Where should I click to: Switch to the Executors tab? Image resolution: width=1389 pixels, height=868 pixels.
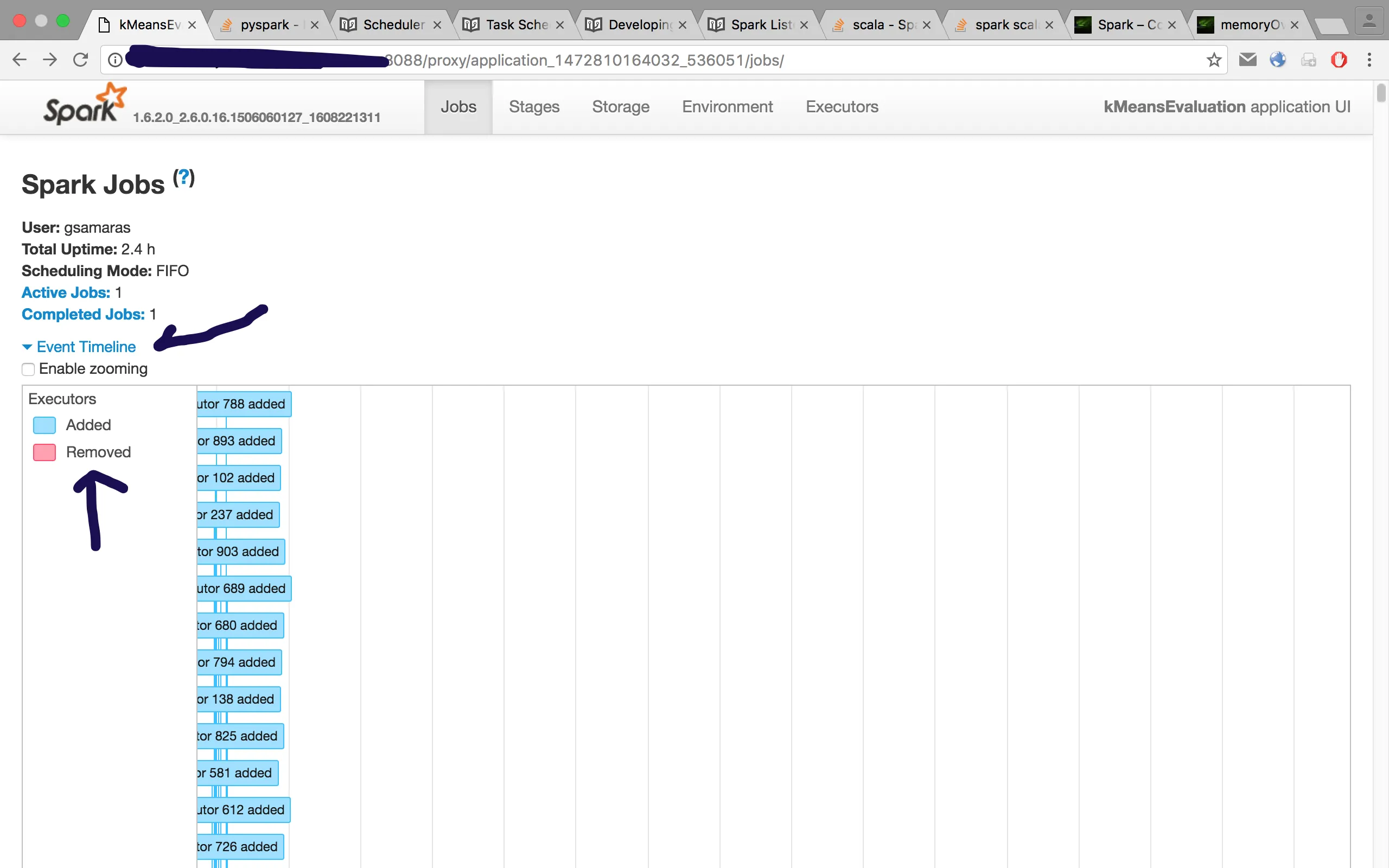coord(842,107)
